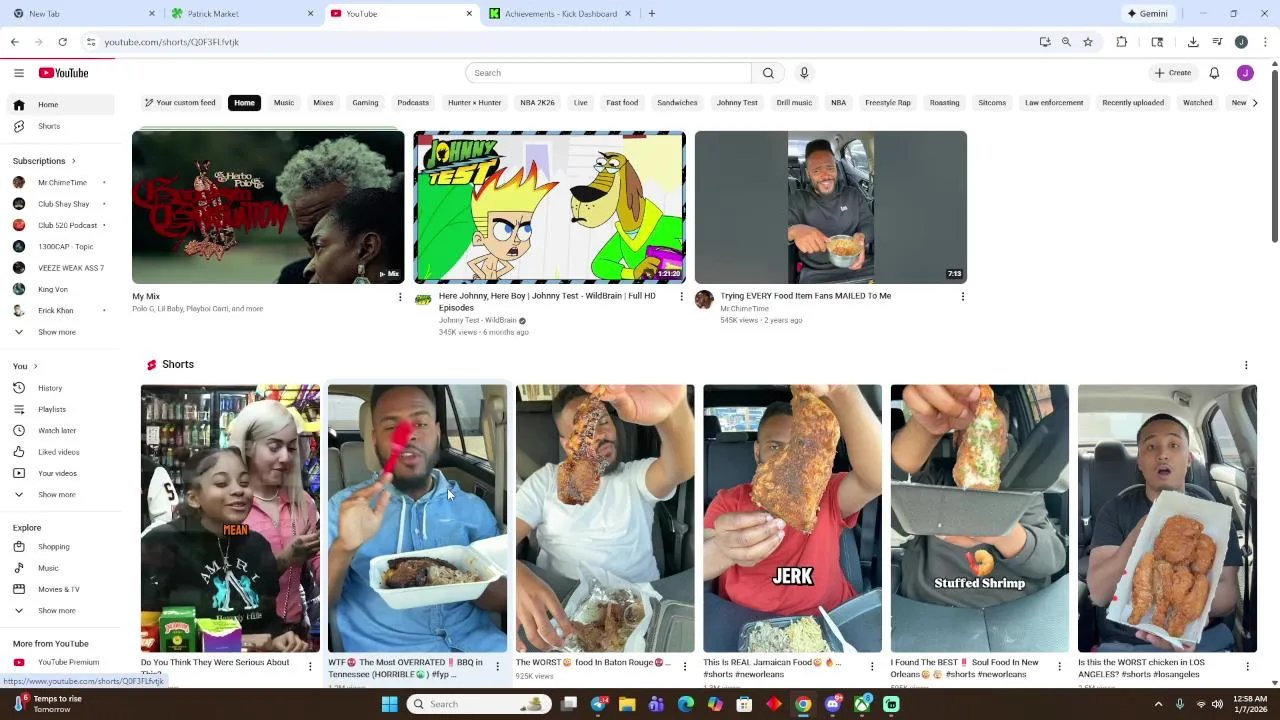Open Mr.ChimeTime subscription channel
This screenshot has height=720, width=1280.
(59, 183)
